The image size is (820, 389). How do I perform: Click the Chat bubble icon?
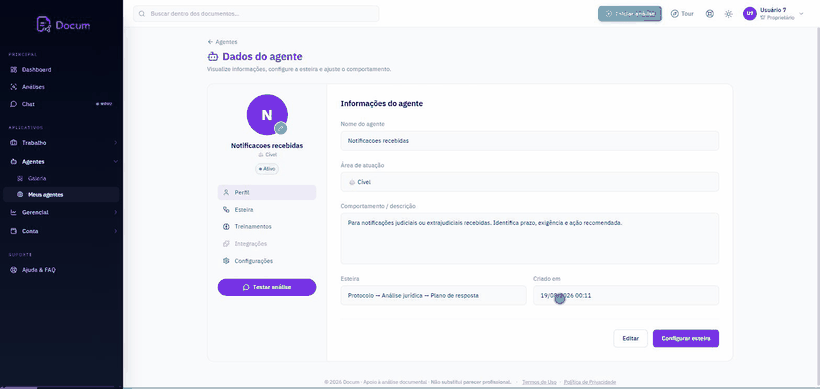14,104
